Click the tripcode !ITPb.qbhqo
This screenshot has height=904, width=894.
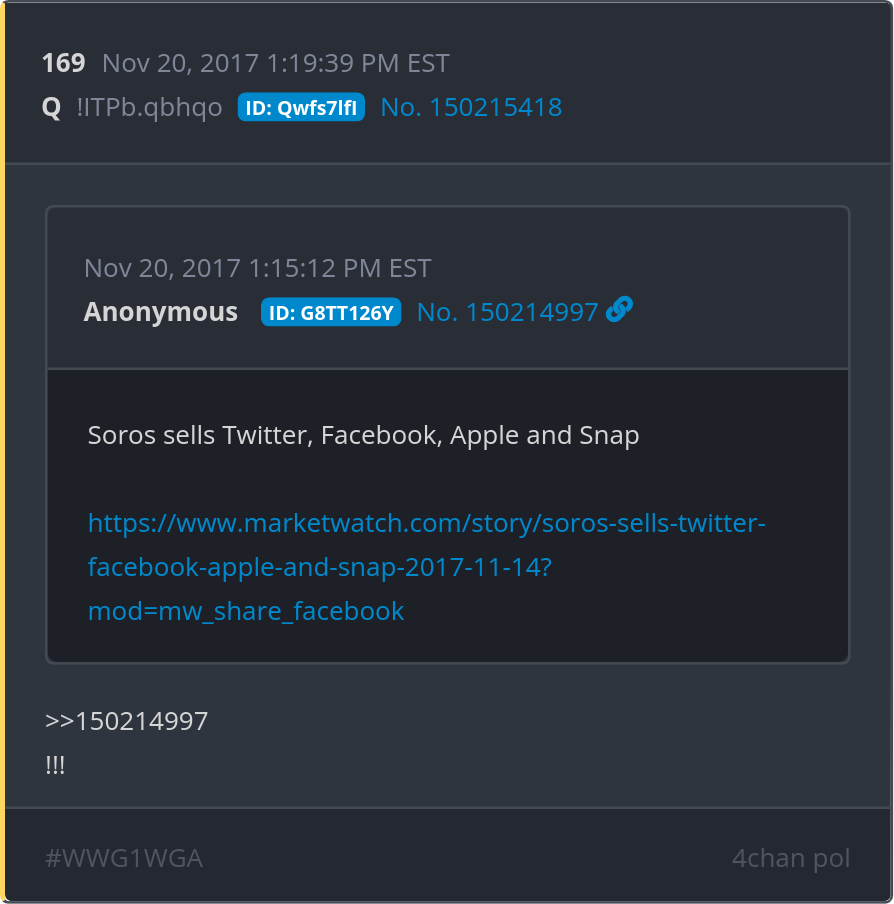pos(149,107)
